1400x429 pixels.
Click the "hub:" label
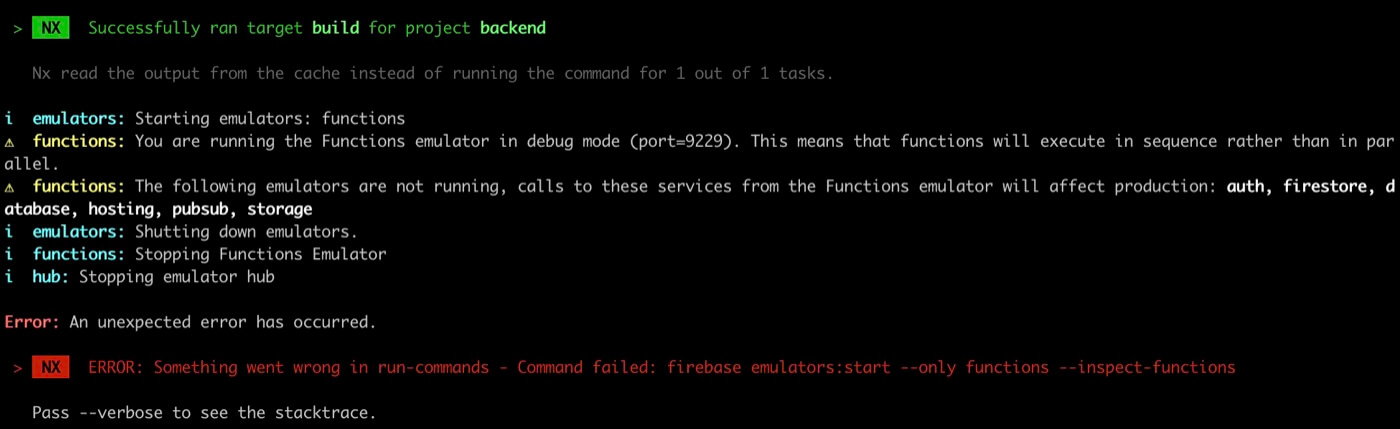[x=50, y=277]
